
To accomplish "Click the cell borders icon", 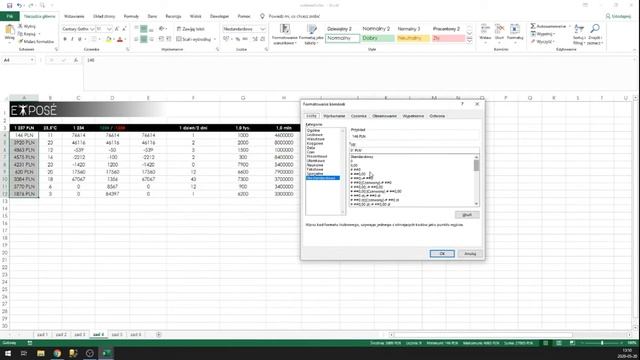I will tap(93, 39).
